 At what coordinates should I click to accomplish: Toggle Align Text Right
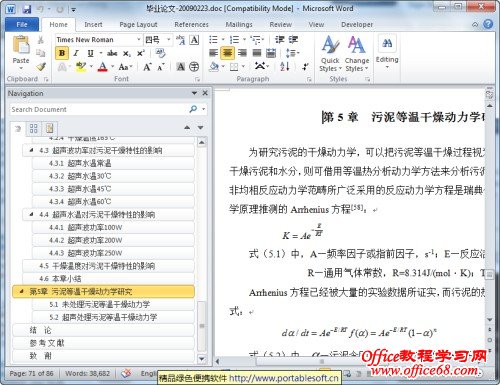coord(242,53)
